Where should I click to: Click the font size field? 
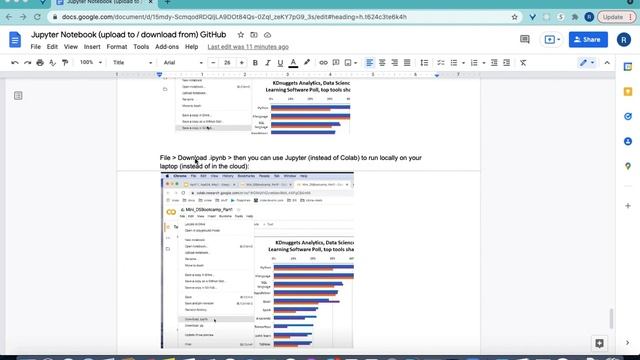tap(227, 63)
